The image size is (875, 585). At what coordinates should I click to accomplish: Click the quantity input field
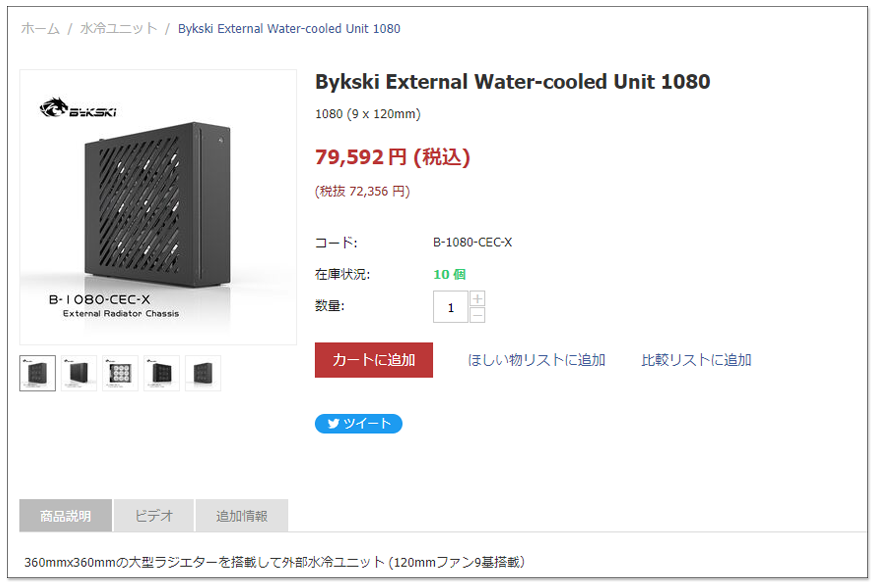(450, 307)
